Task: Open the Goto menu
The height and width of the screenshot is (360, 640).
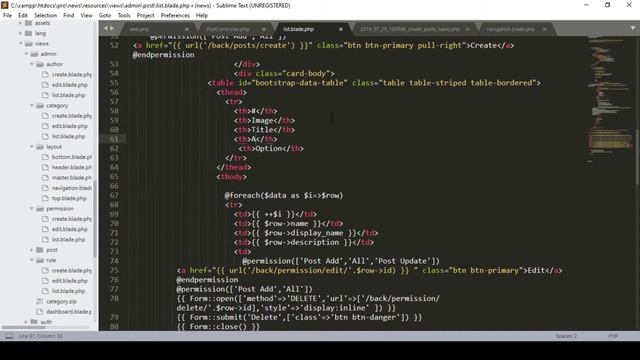Action: tap(105, 16)
